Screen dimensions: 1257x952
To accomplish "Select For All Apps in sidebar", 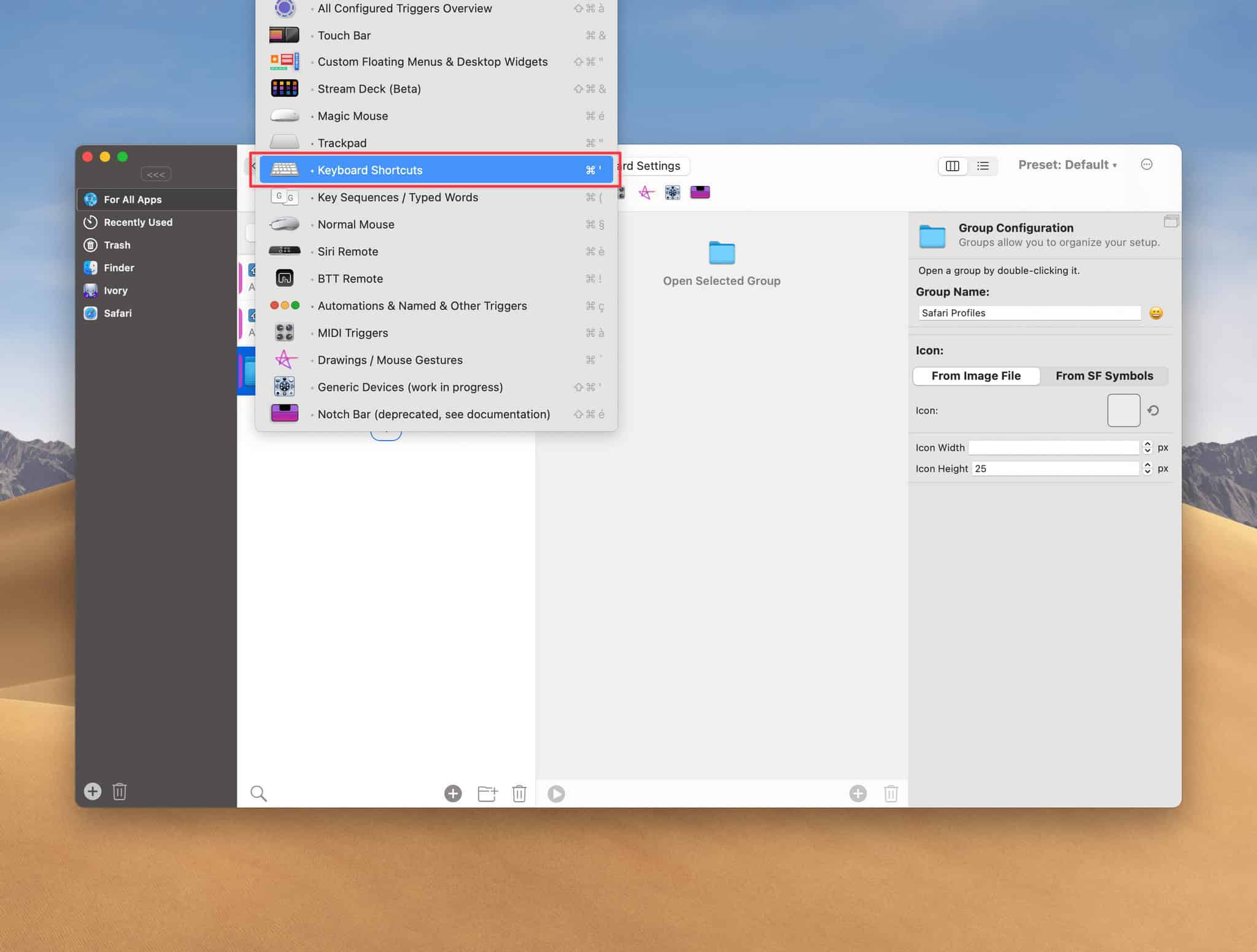I will pyautogui.click(x=157, y=199).
